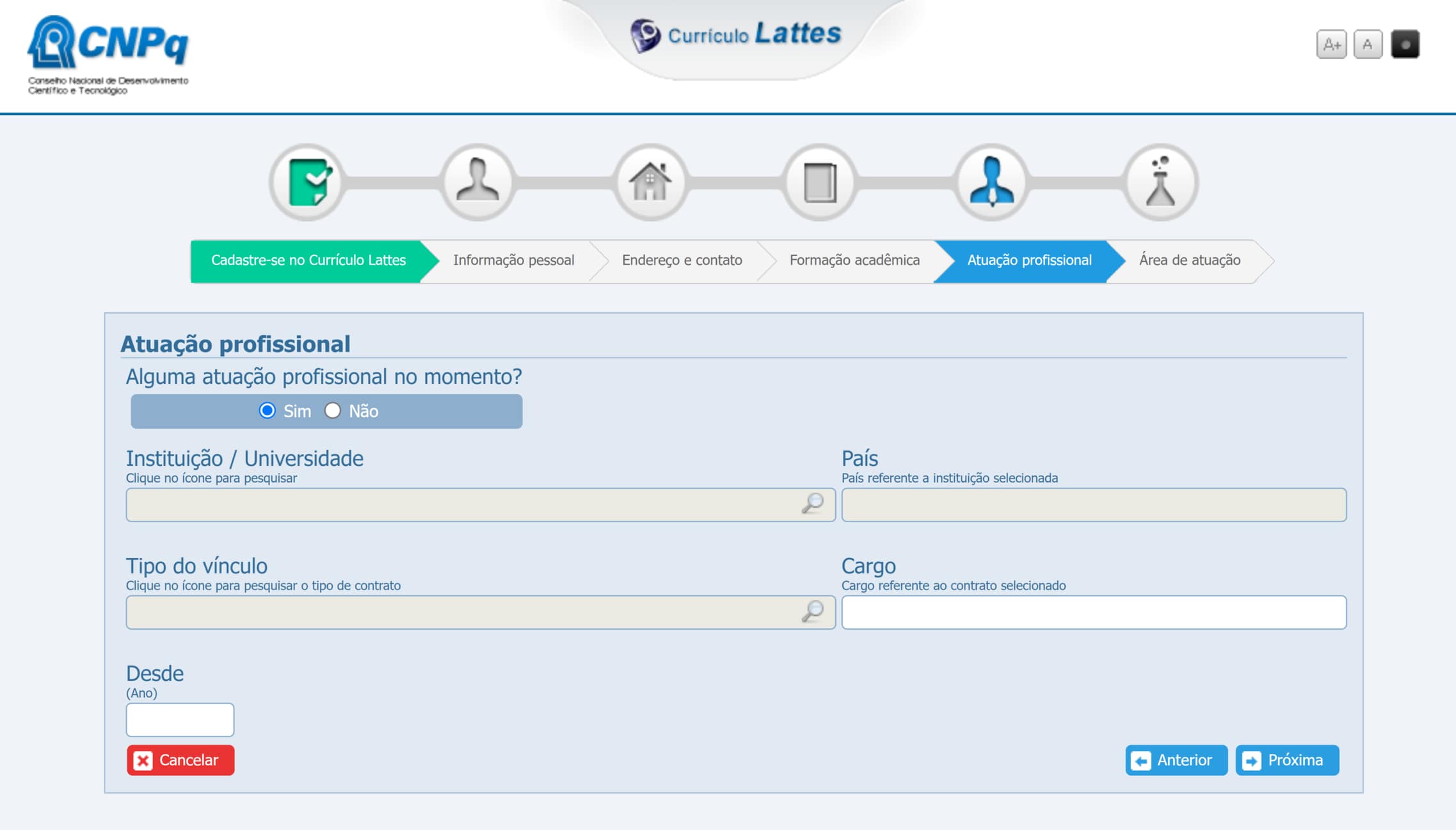
Task: Go to Informação pessoal step
Action: (x=513, y=260)
